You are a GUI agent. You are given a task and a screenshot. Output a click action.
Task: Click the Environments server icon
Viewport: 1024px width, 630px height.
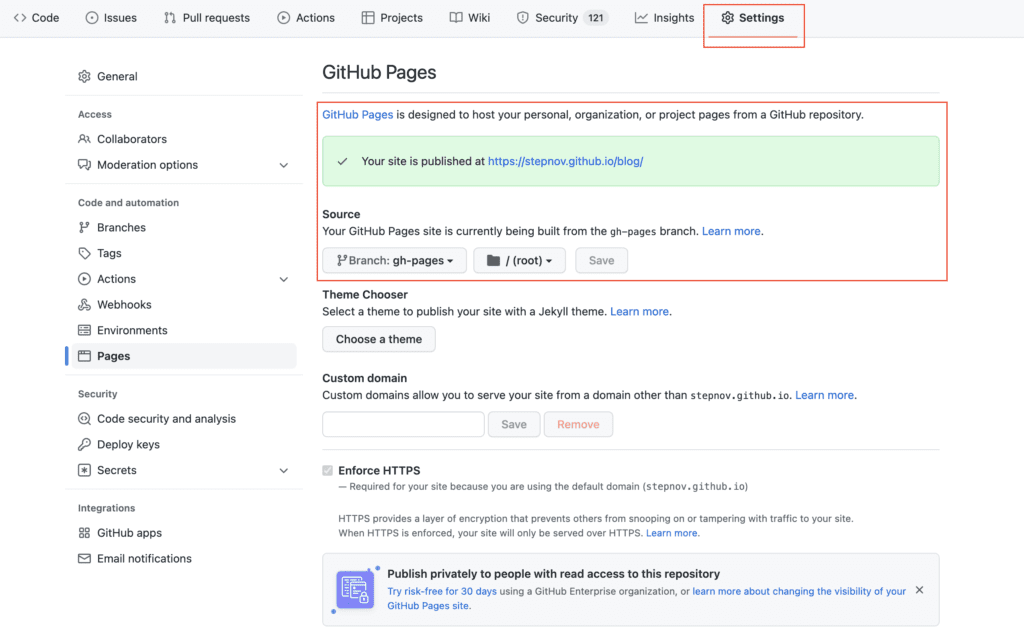coord(84,330)
